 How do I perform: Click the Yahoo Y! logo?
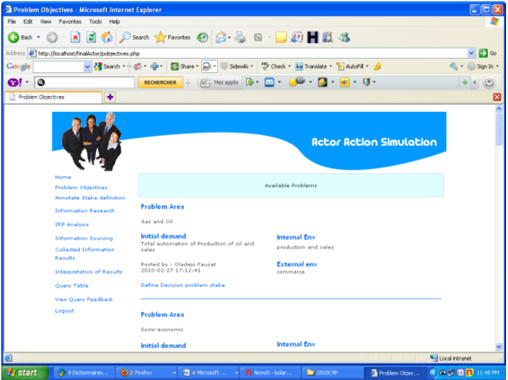tap(15, 82)
